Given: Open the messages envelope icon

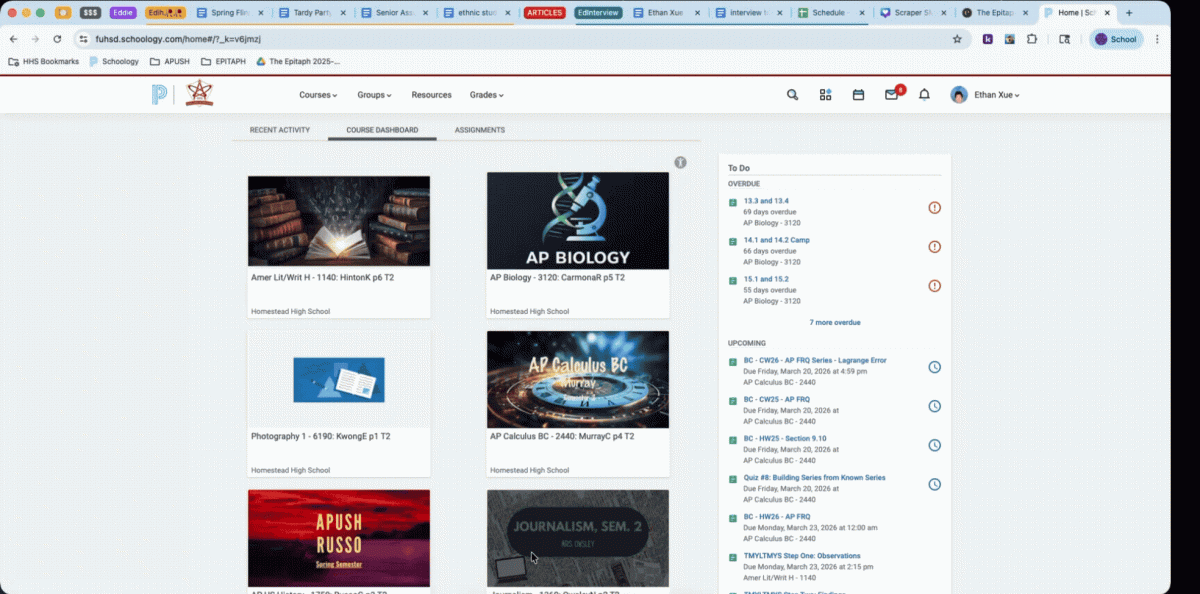Looking at the screenshot, I should pyautogui.click(x=891, y=95).
